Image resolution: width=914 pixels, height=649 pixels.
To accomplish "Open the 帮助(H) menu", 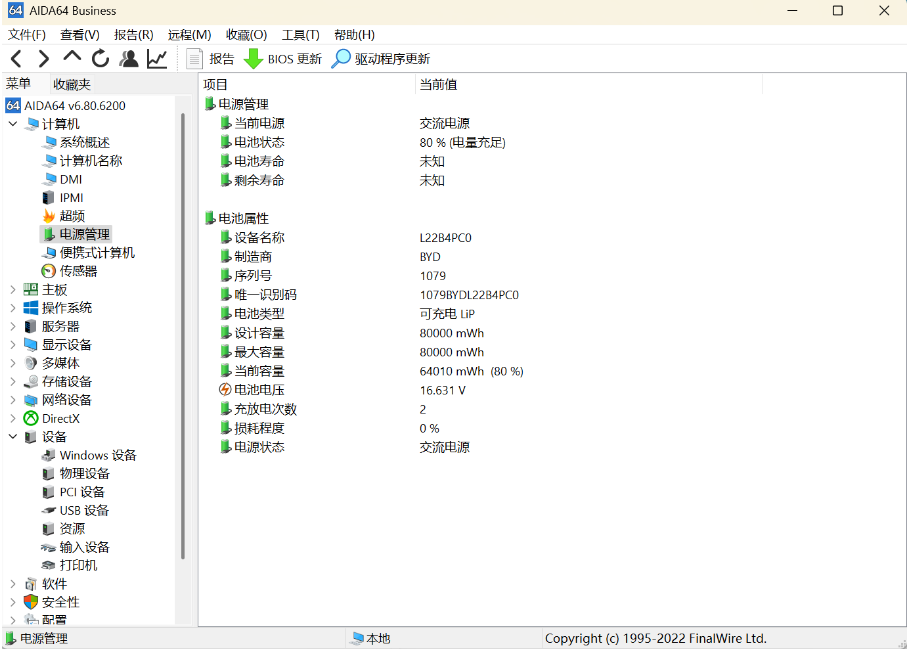I will coord(354,35).
